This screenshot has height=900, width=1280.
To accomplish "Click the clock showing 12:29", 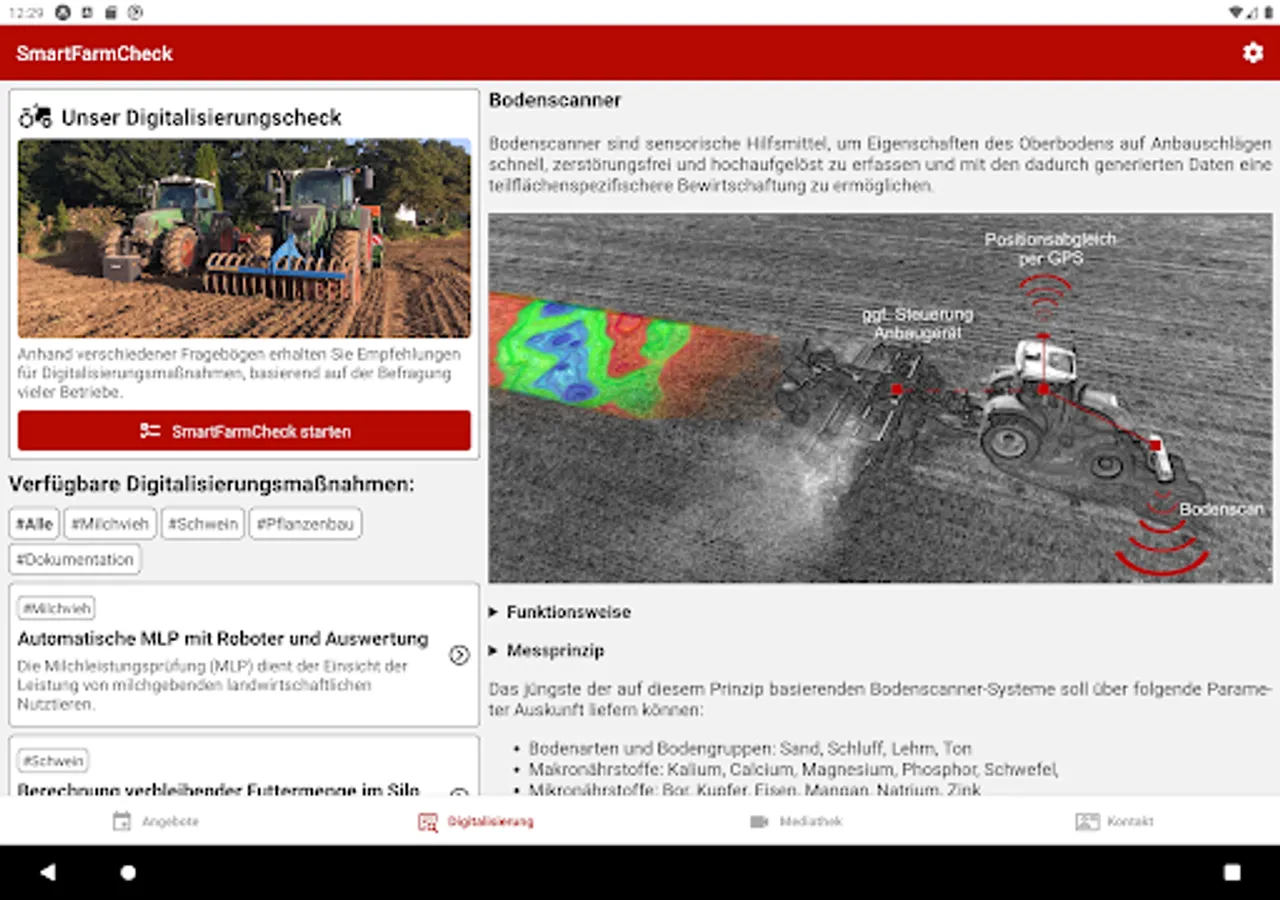I will coord(25,12).
